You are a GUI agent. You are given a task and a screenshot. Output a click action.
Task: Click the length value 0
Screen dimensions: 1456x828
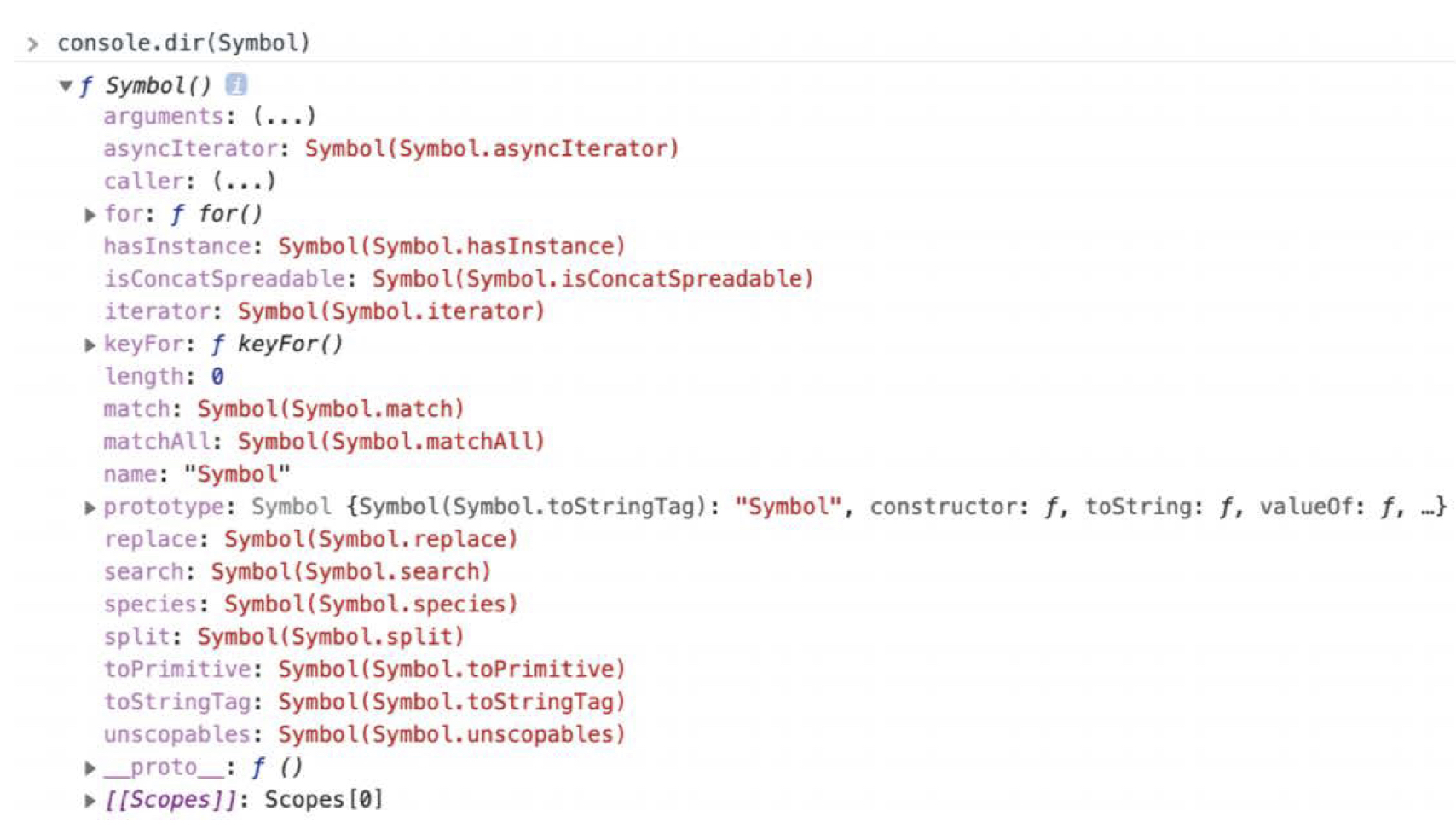point(217,377)
